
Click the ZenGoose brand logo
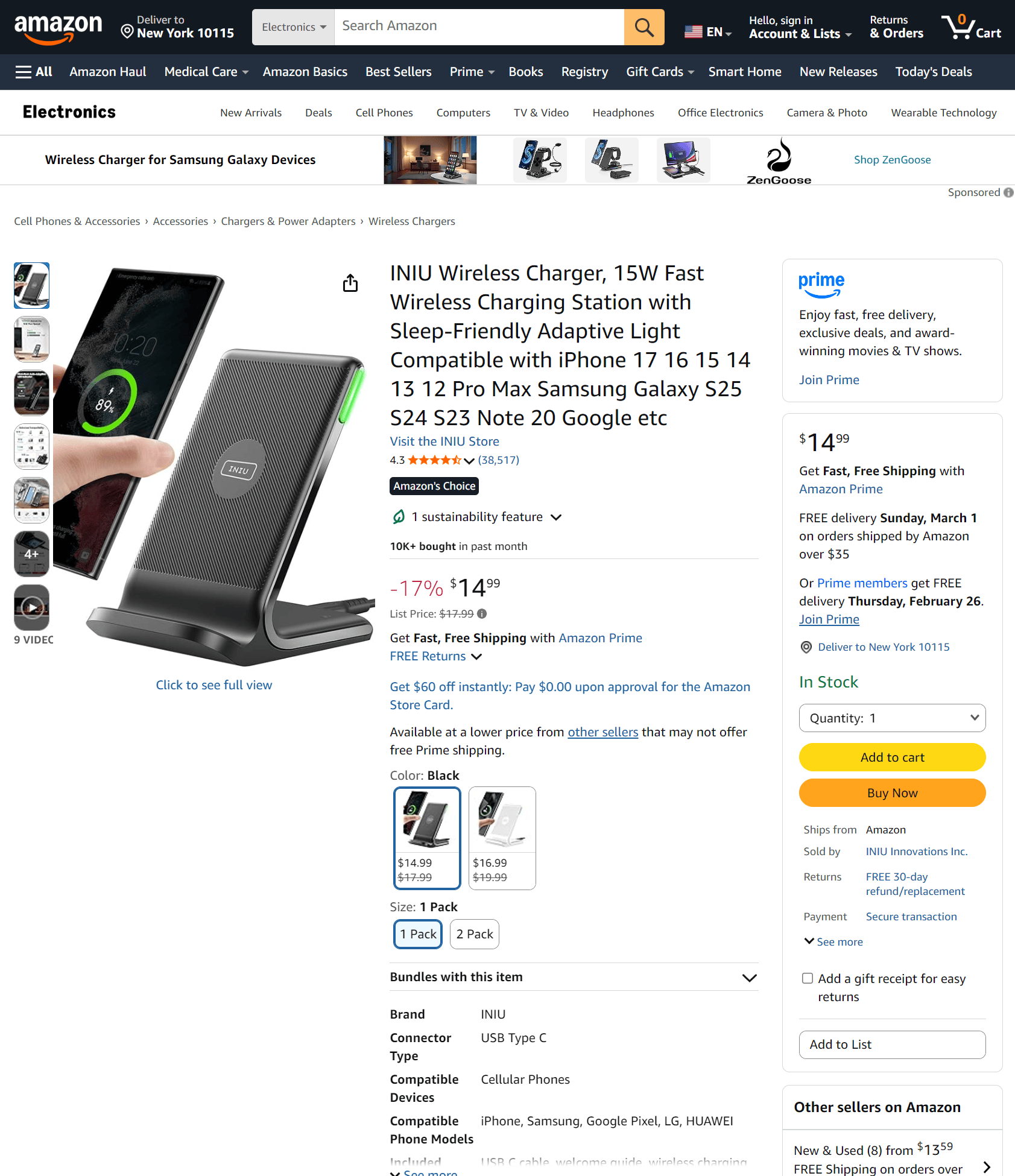pos(779,160)
